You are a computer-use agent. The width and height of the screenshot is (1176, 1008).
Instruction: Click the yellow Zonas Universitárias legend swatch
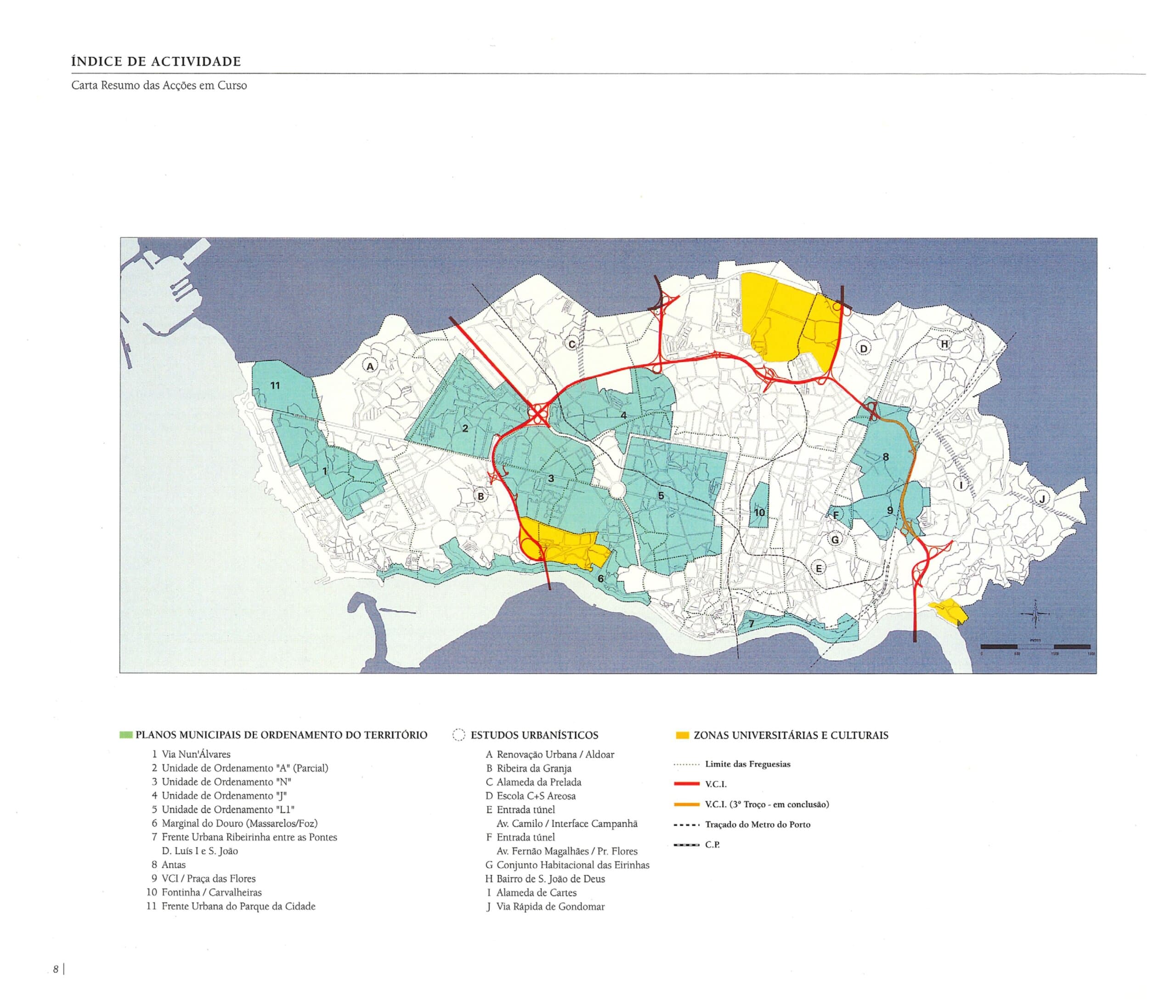pyautogui.click(x=682, y=736)
